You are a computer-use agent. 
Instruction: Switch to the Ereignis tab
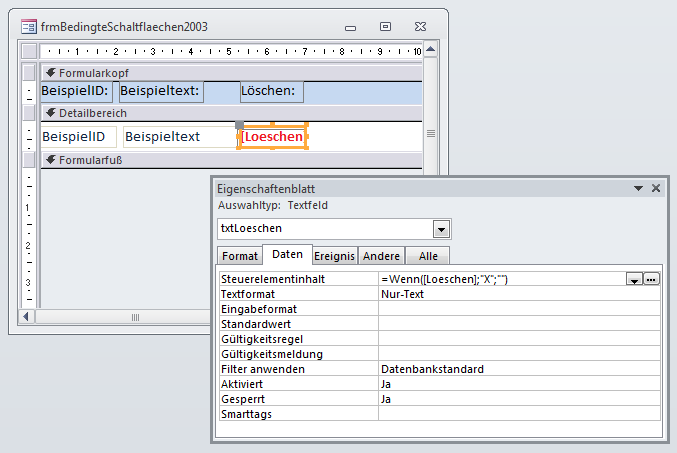pos(334,256)
